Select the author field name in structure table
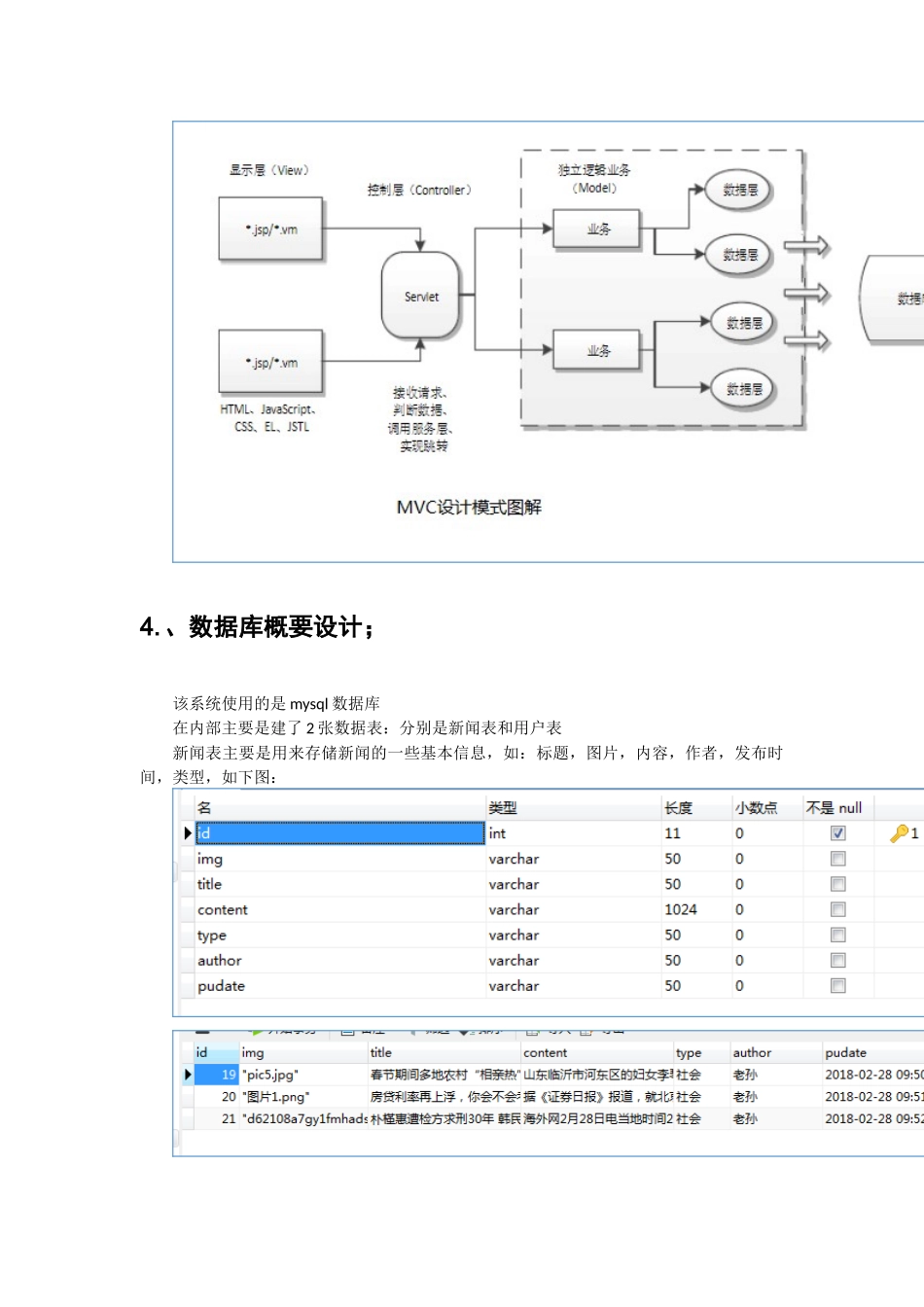This screenshot has width=924, height=1307. 339,960
